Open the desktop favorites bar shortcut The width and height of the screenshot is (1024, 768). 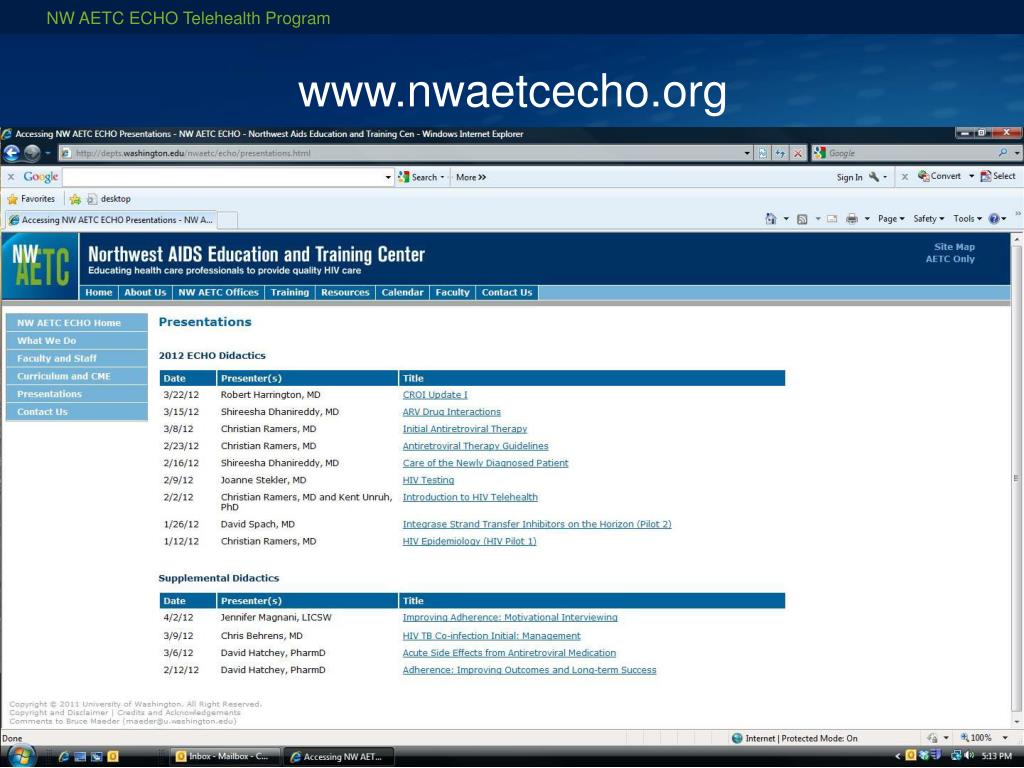point(109,199)
